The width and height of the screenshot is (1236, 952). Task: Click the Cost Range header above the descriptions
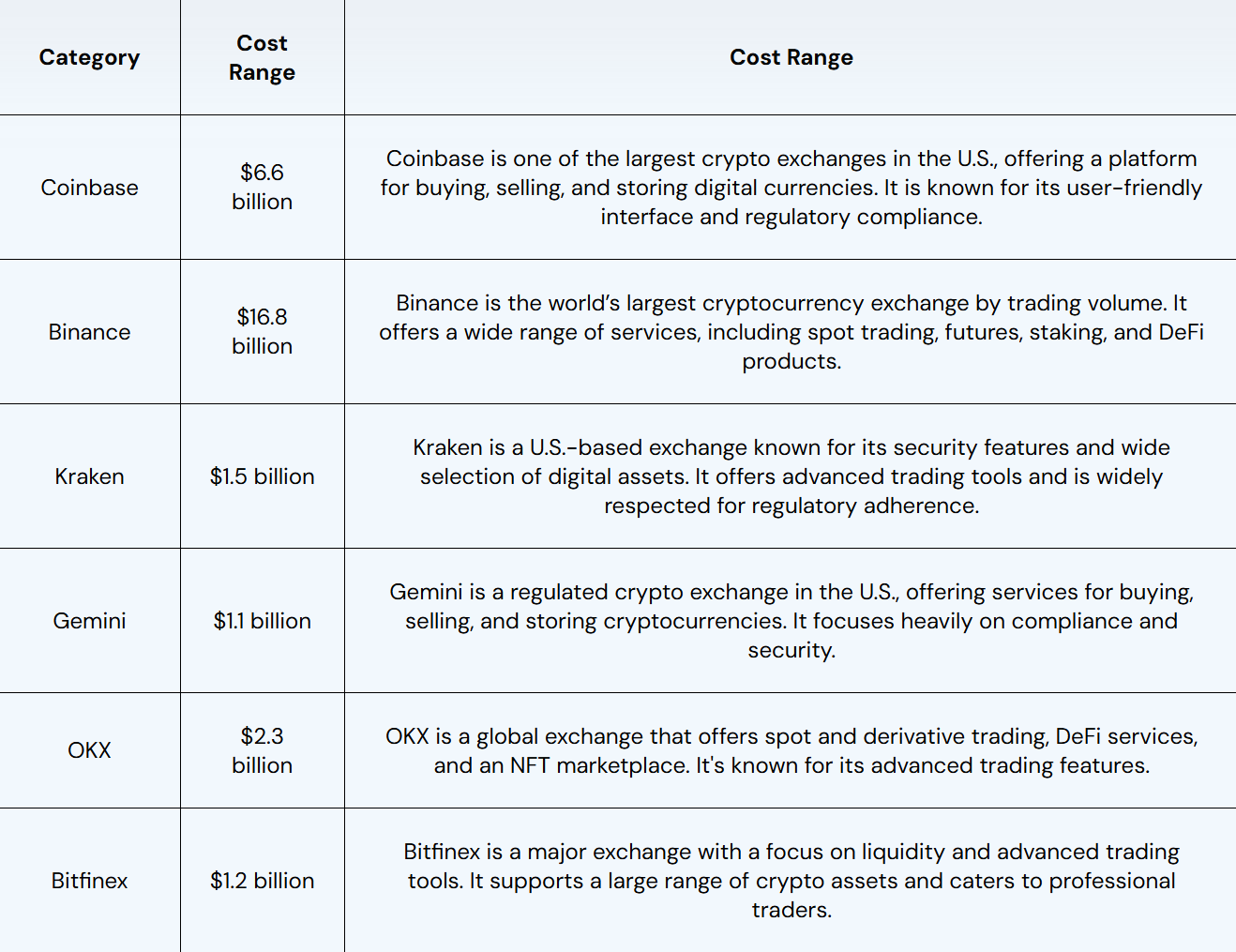(x=791, y=57)
